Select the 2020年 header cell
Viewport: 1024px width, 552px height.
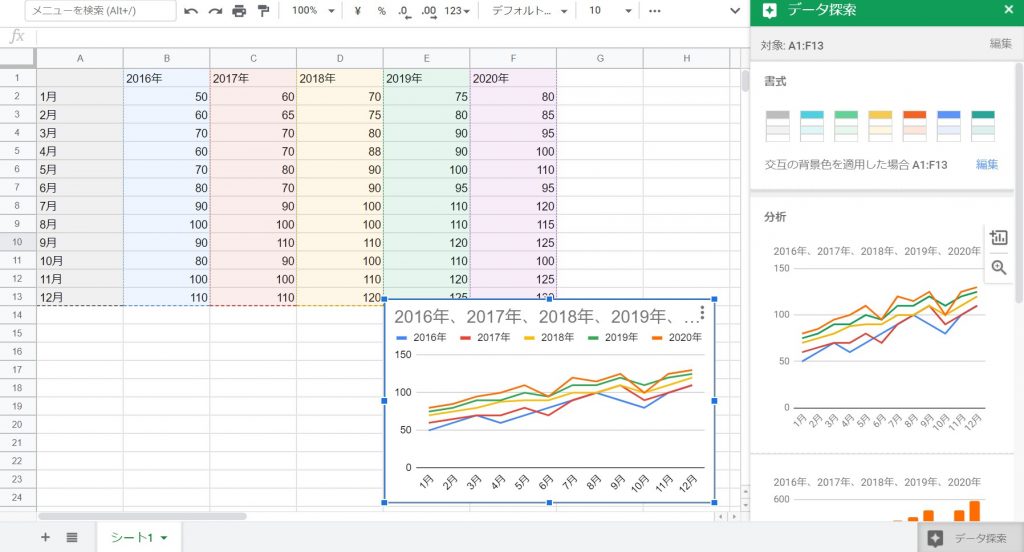[x=513, y=78]
